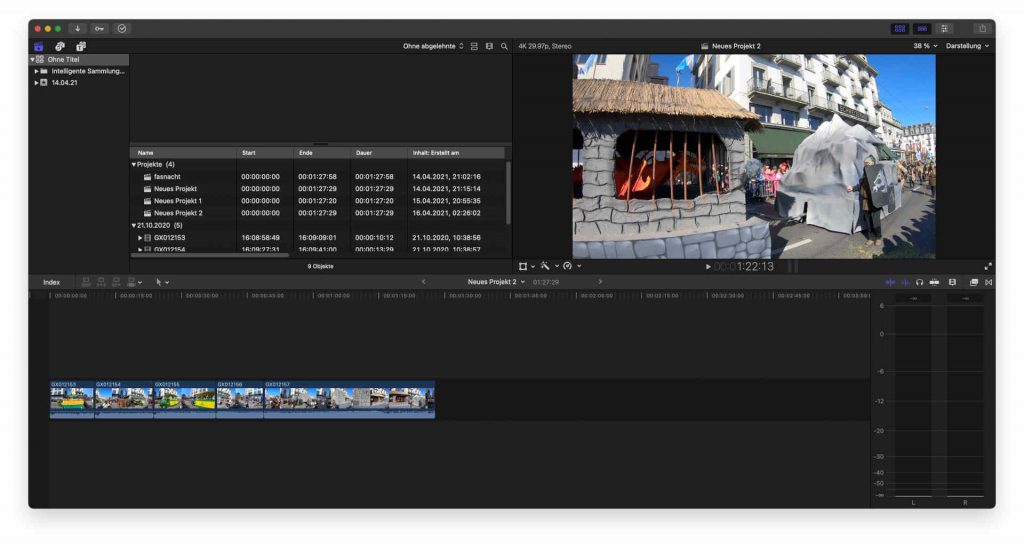Viewport: 1024px width, 546px height.
Task: Select the GX012155 clip in timeline
Action: (x=184, y=400)
